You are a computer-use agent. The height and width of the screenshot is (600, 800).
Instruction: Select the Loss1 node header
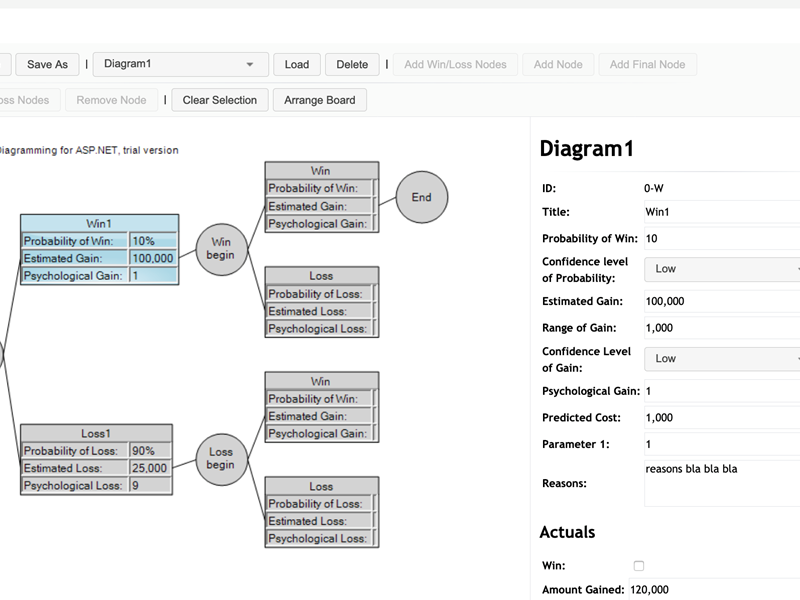(96, 434)
